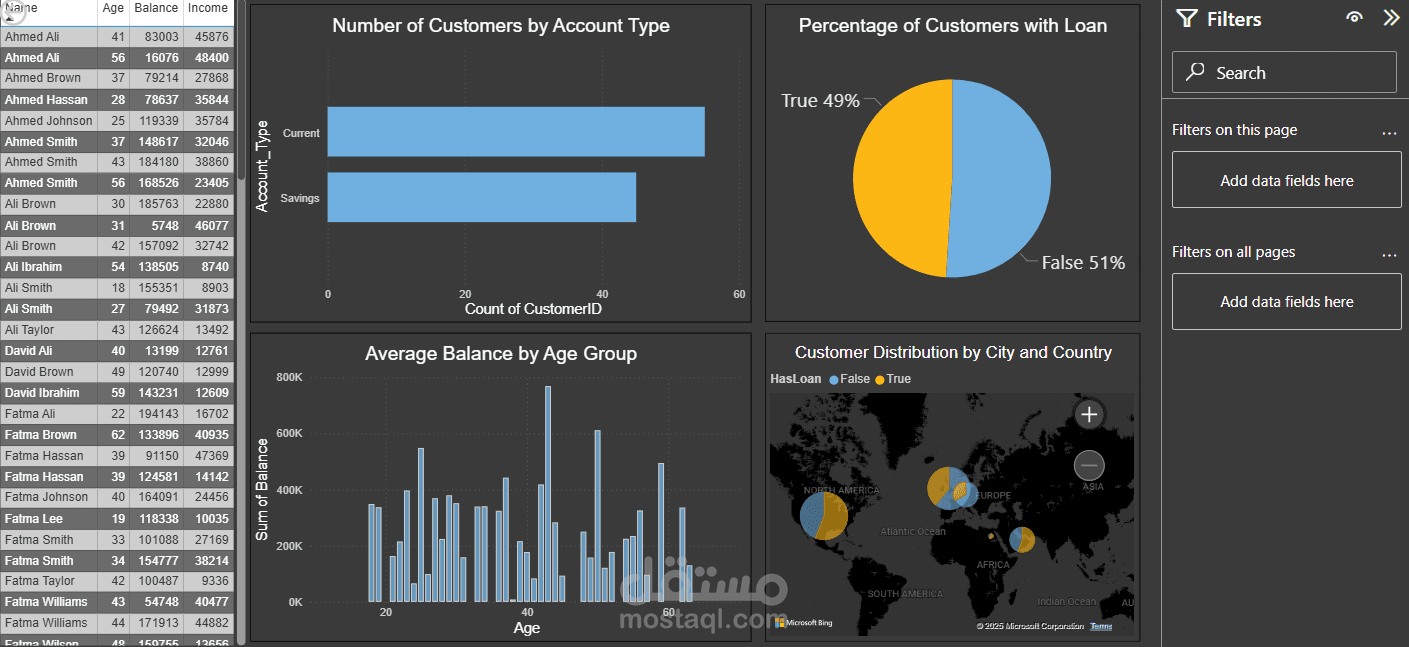Click Add data fields here under Filters on all pages

(x=1286, y=301)
